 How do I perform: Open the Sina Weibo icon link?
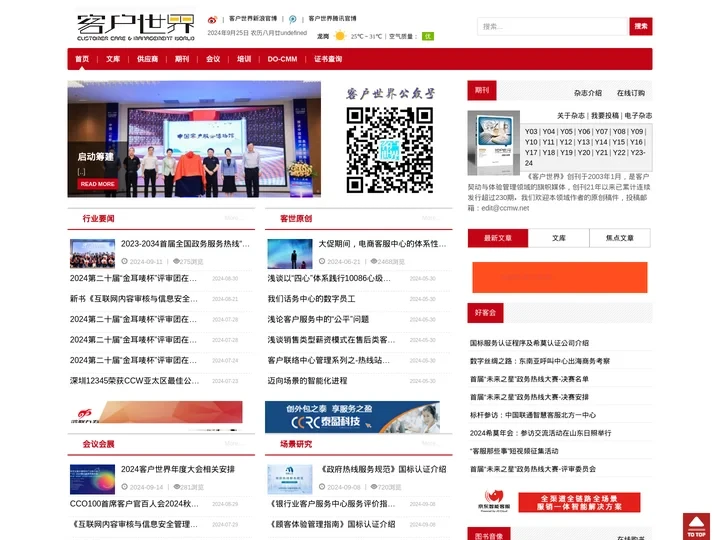click(x=212, y=19)
